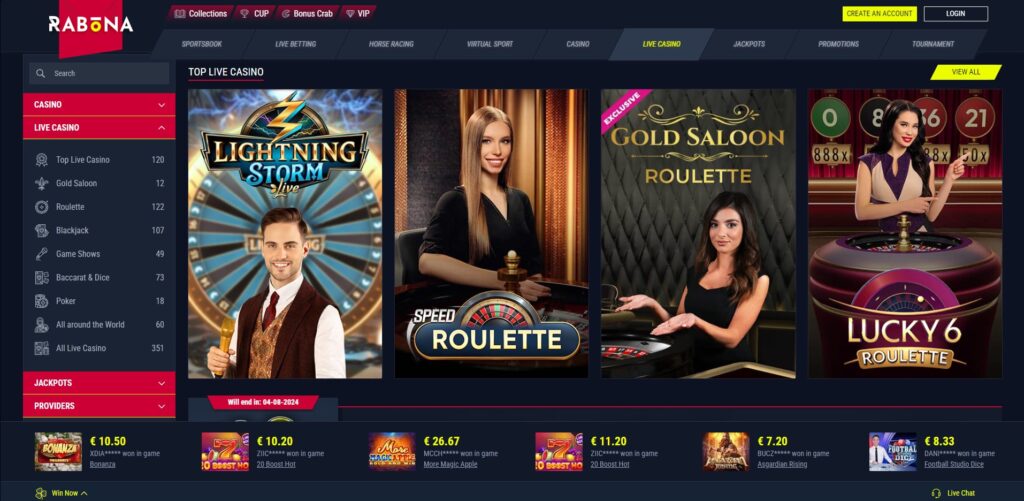Click the Poker chips icon
Image resolution: width=1024 pixels, height=501 pixels.
click(x=41, y=301)
